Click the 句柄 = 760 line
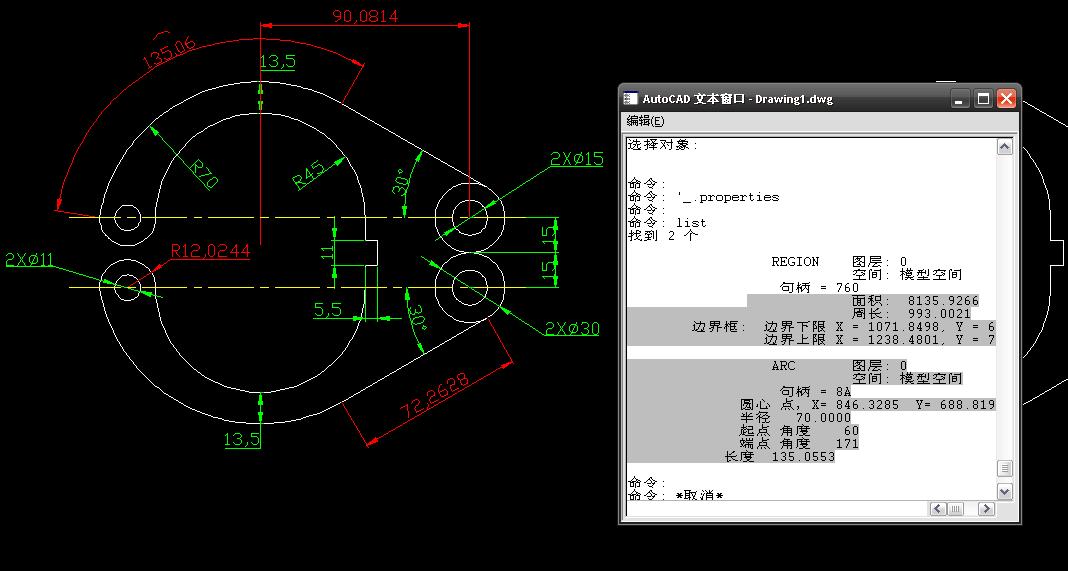Image resolution: width=1068 pixels, height=571 pixels. point(819,288)
